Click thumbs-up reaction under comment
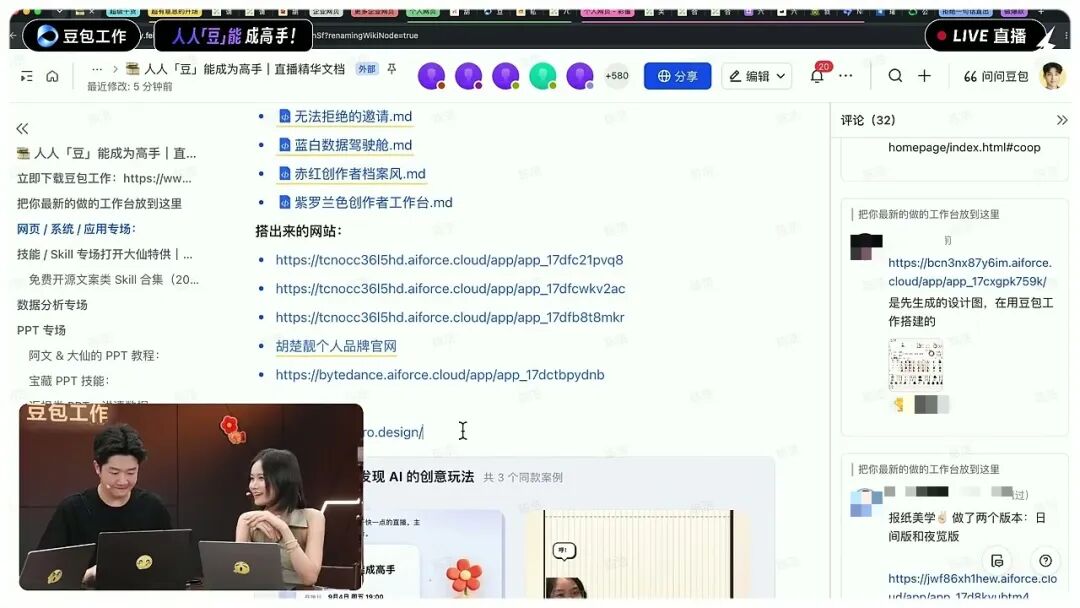 click(899, 404)
